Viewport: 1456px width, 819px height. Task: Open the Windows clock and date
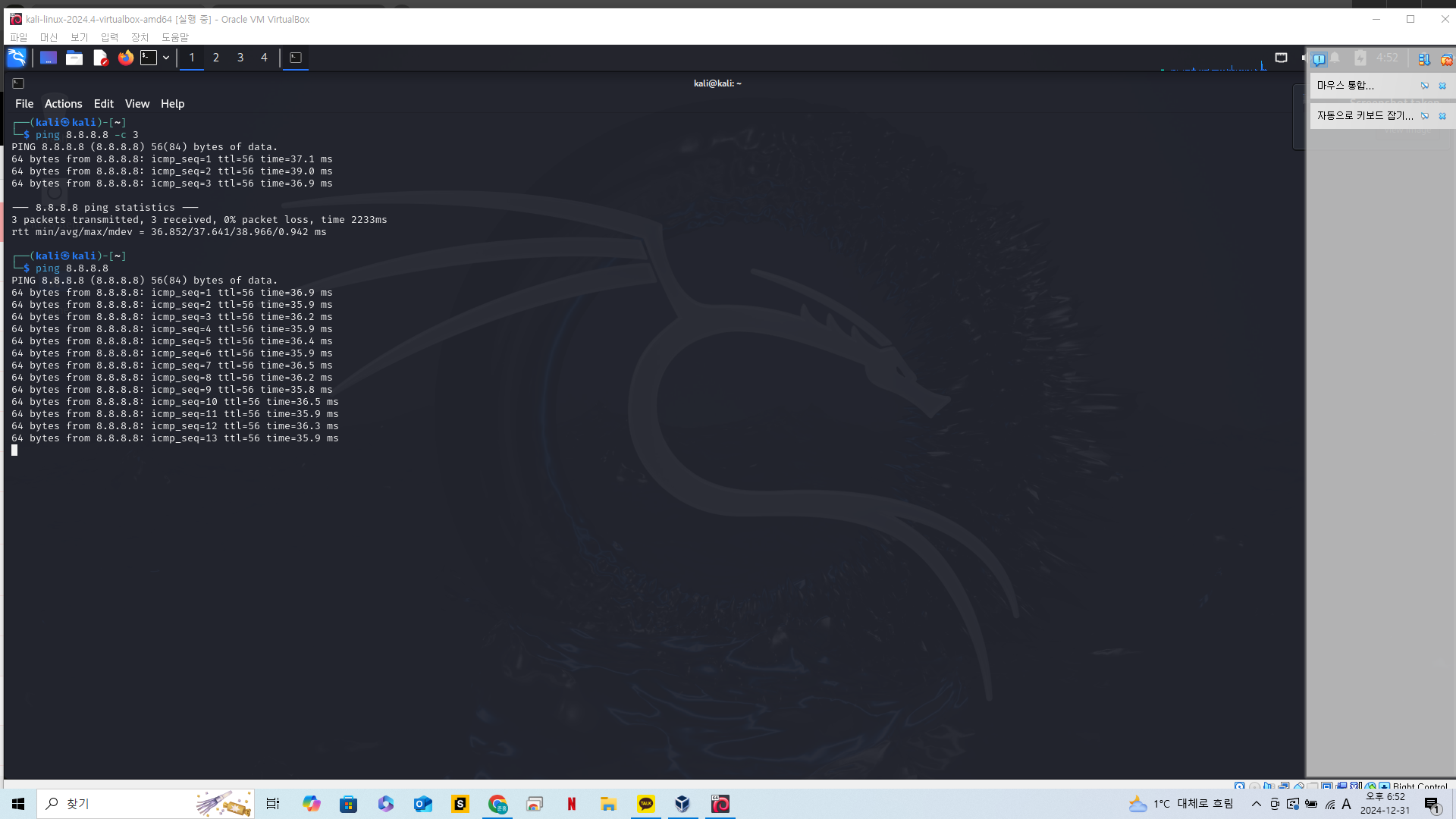(x=1385, y=804)
